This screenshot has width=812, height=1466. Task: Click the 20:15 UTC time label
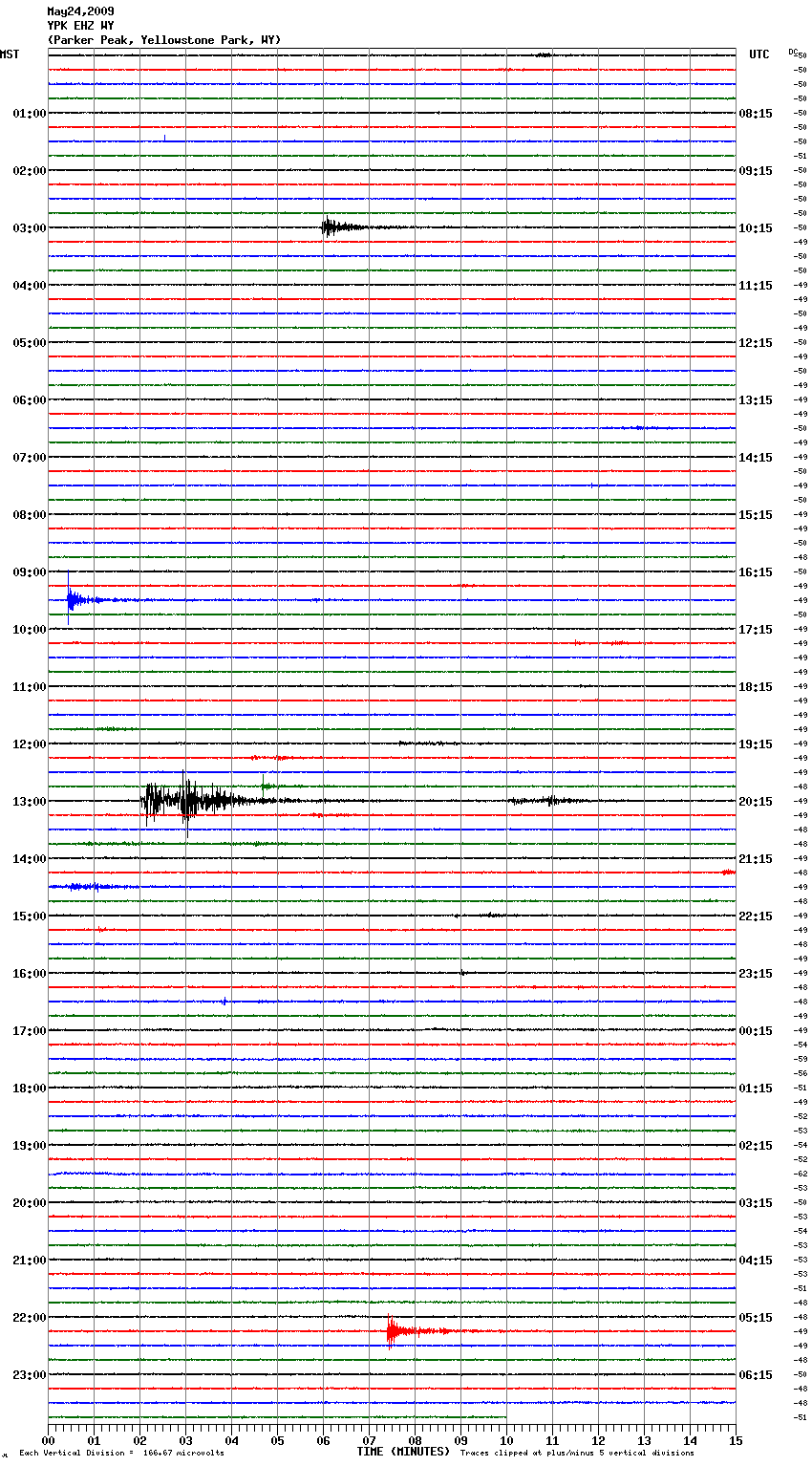(x=756, y=802)
